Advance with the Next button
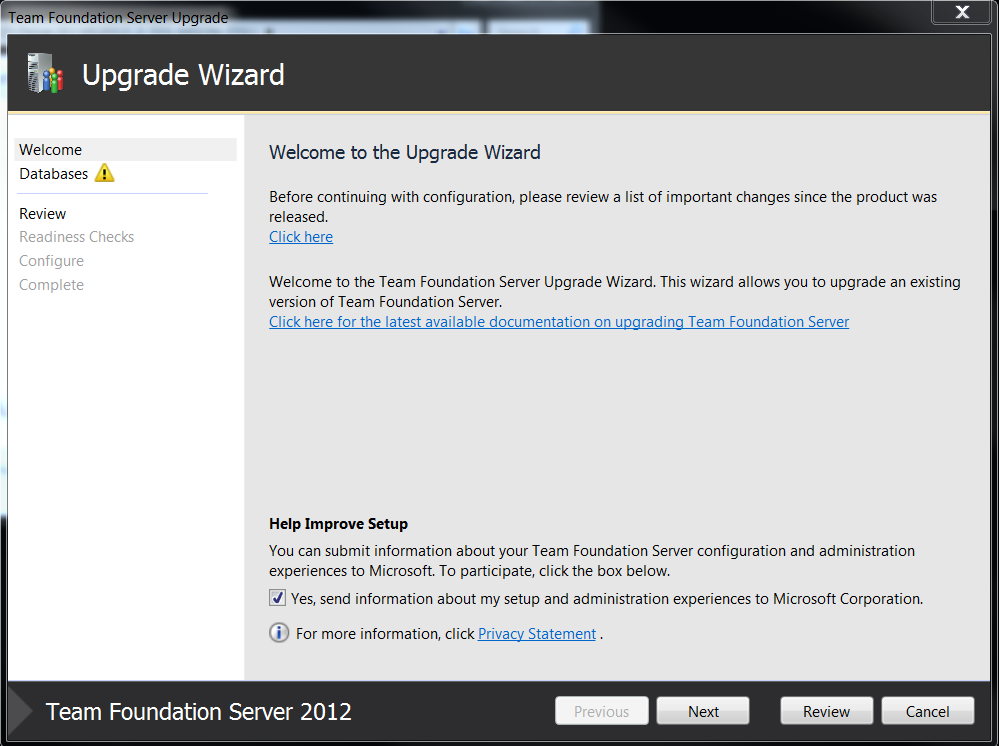999x746 pixels. 703,711
